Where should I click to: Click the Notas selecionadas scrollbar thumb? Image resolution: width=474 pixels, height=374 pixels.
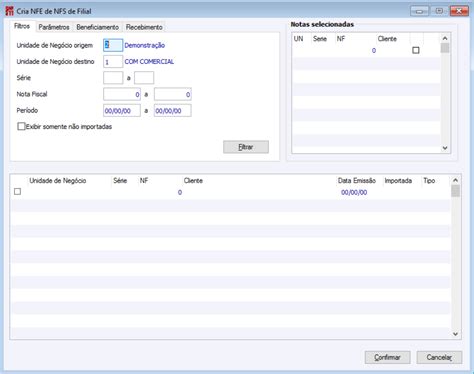(x=445, y=48)
